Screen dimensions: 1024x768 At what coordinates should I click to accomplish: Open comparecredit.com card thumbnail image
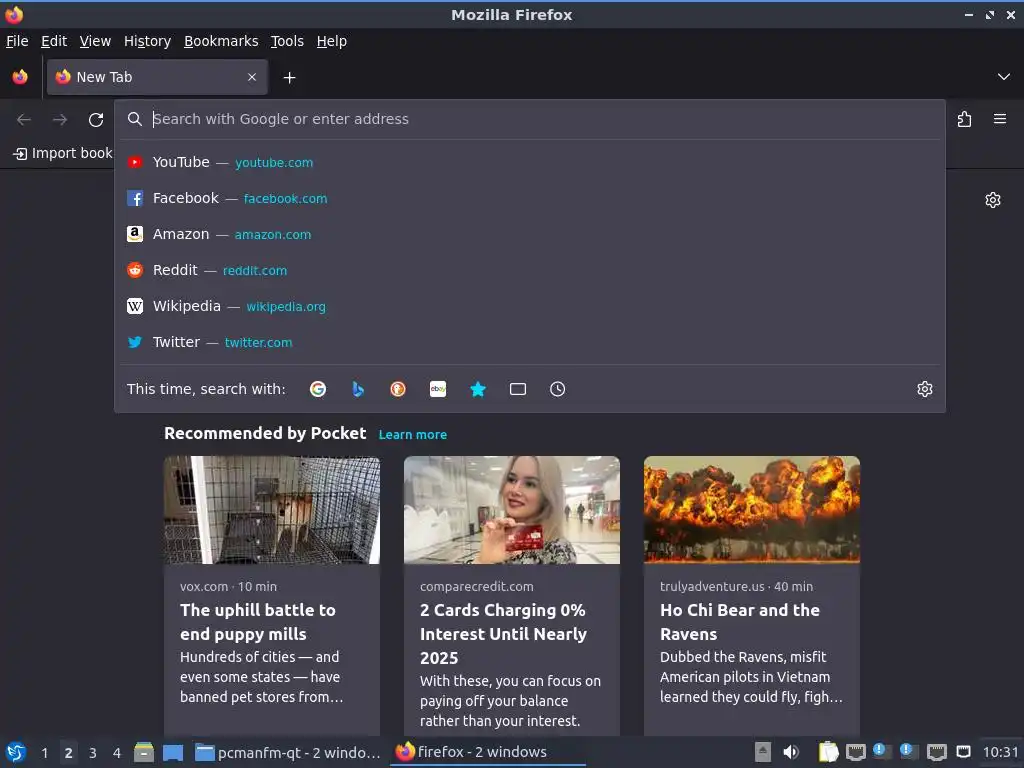[x=512, y=510]
